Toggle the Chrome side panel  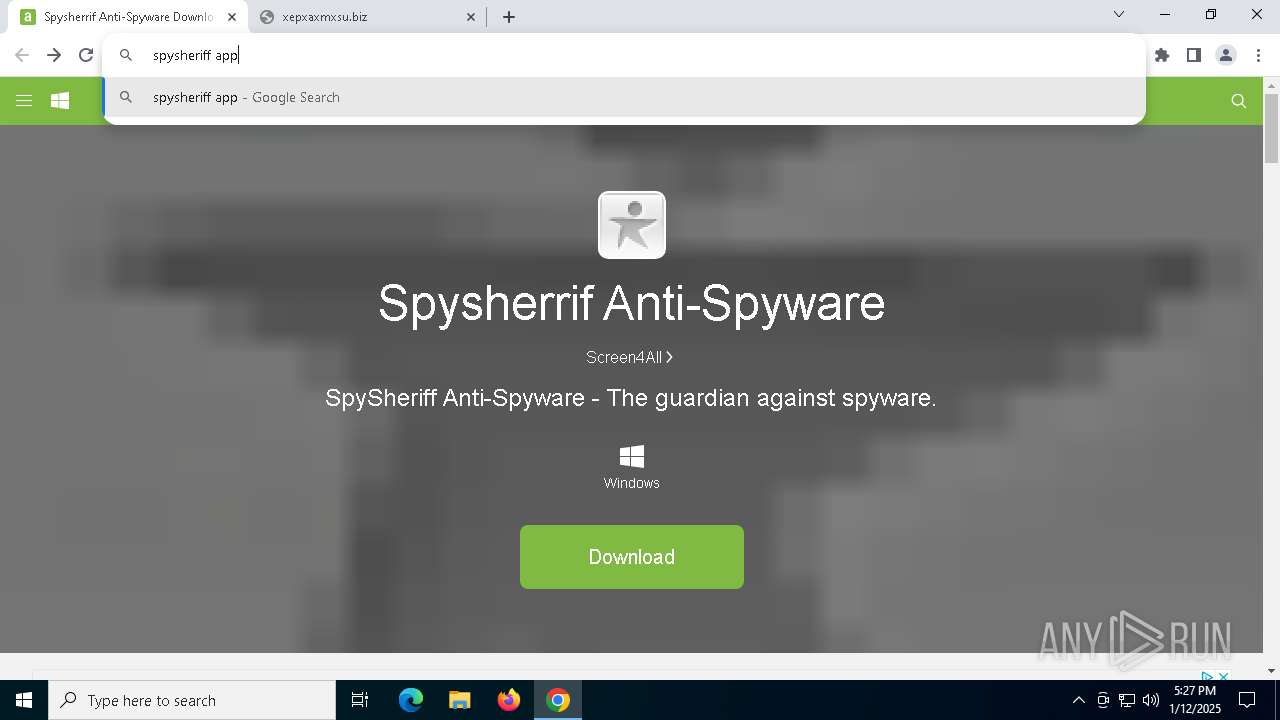point(1194,55)
